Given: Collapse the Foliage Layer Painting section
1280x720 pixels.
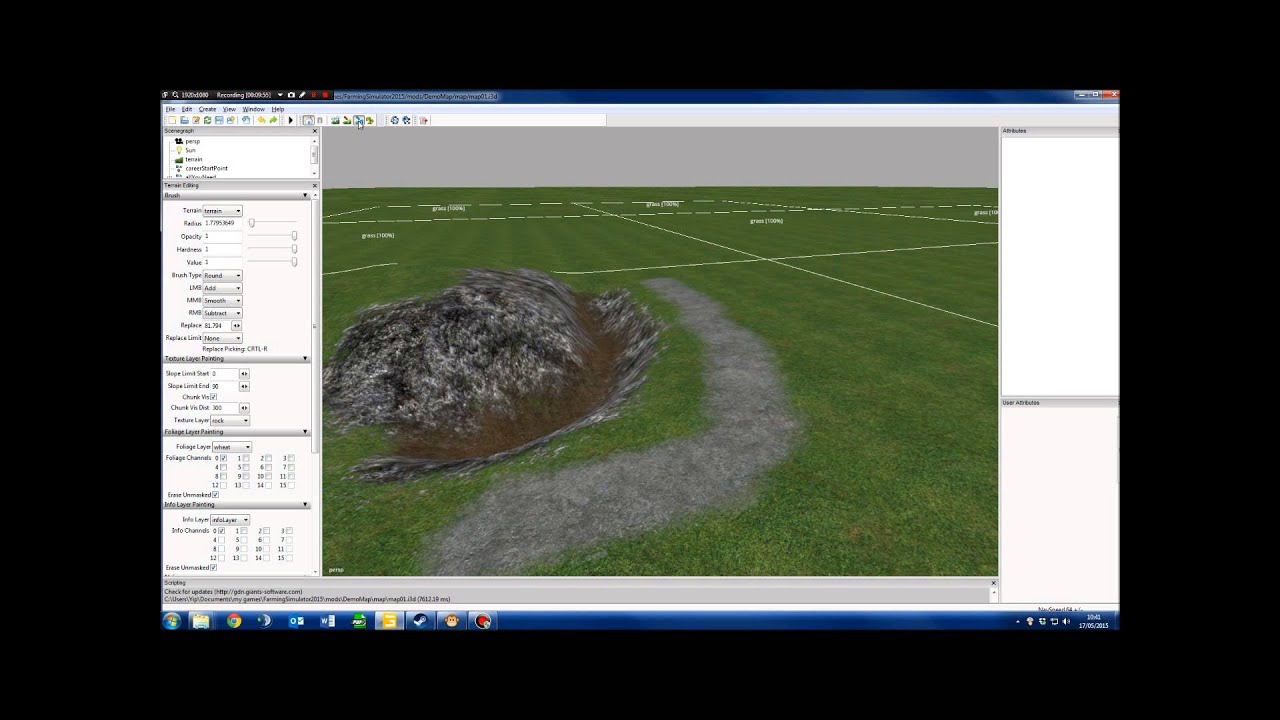Looking at the screenshot, I should [237, 432].
